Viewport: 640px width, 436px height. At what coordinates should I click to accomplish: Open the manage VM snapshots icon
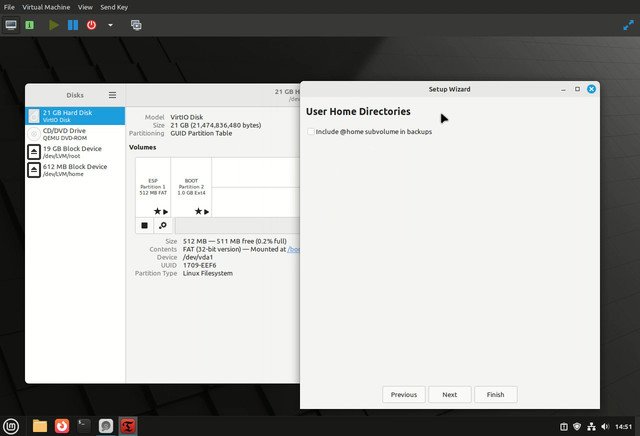click(136, 25)
